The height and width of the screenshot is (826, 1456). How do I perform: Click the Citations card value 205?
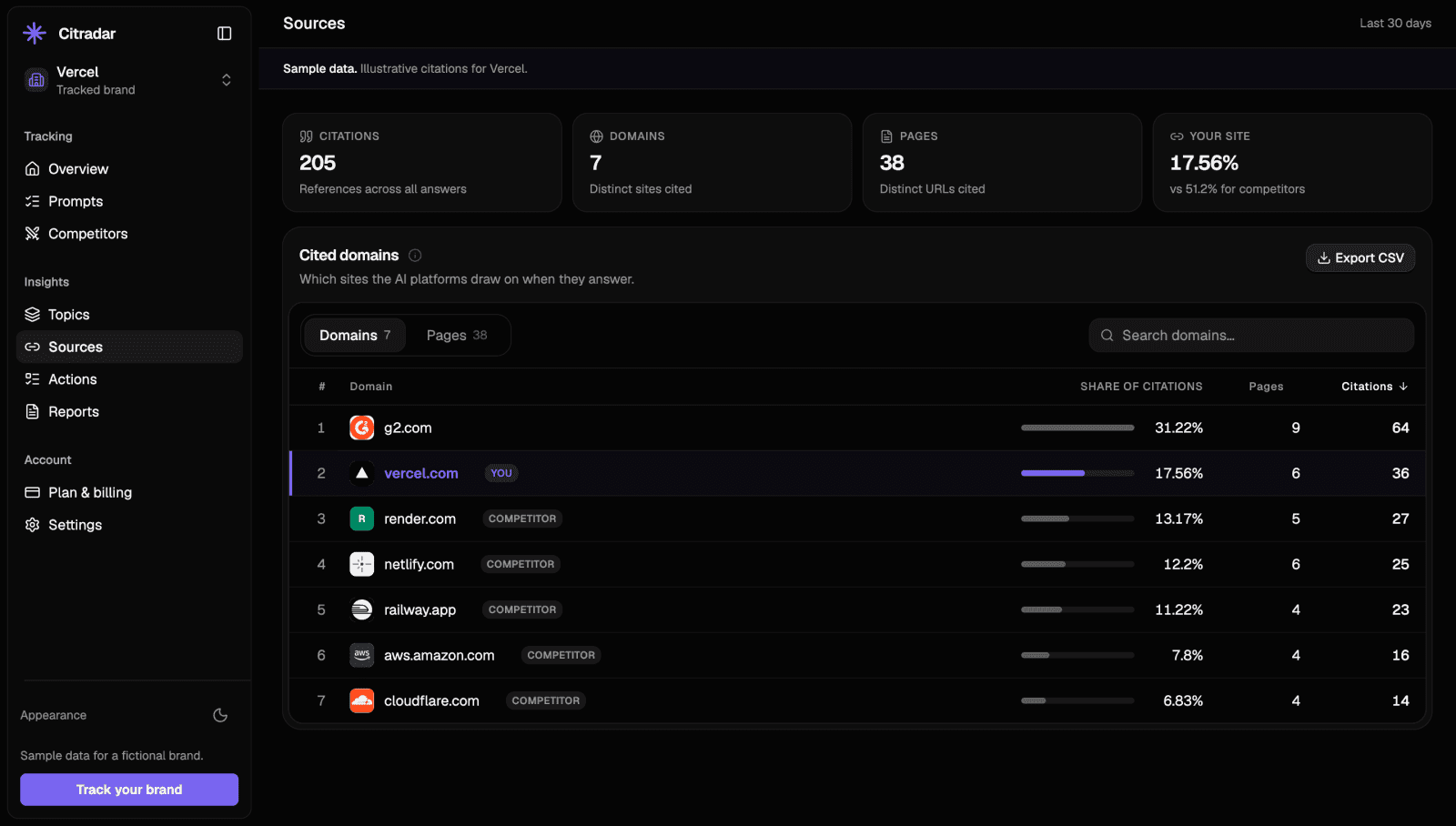pos(318,163)
